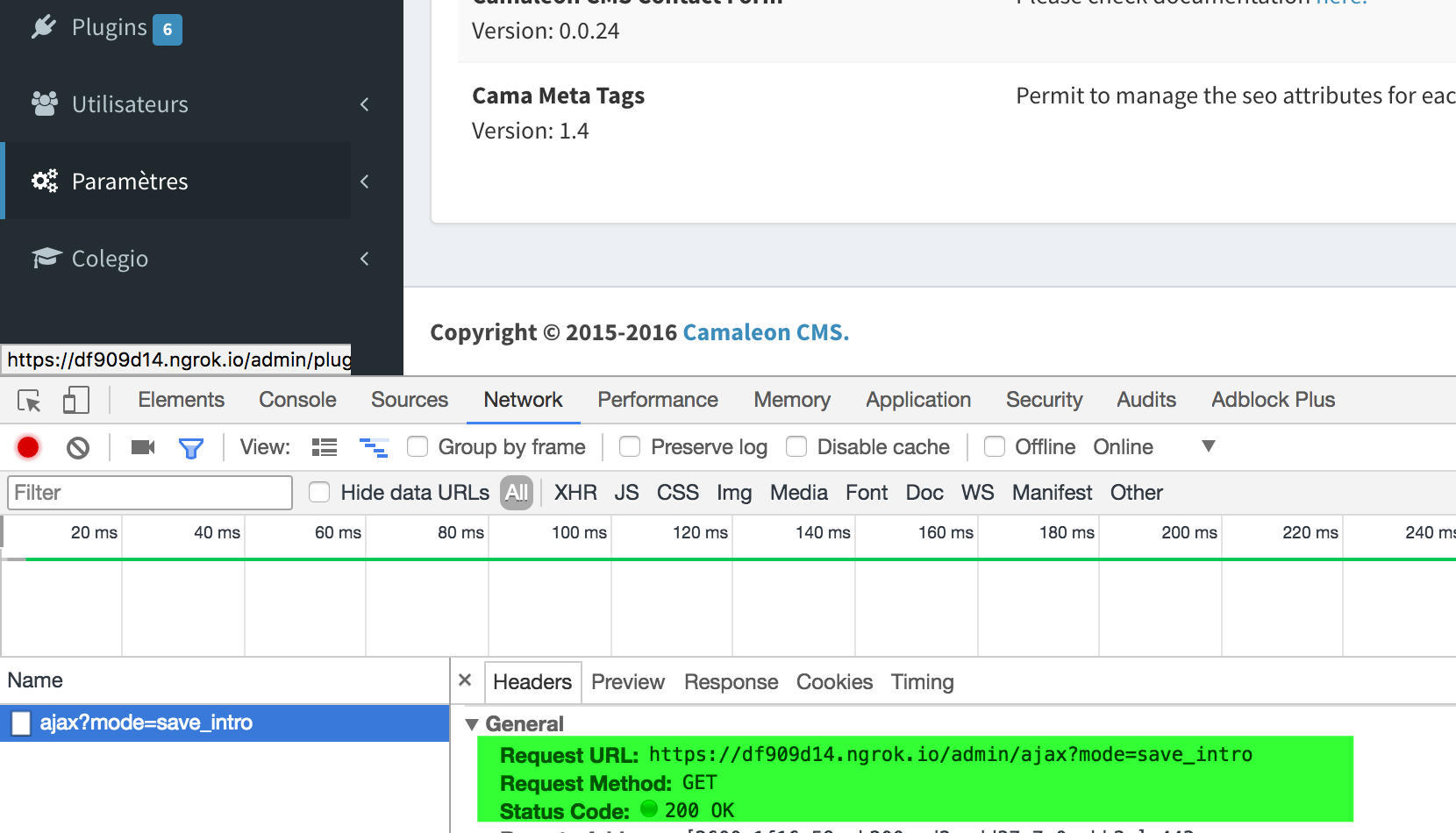Viewport: 1456px width, 833px height.
Task: Check the Hide data URLs option
Action: [318, 492]
